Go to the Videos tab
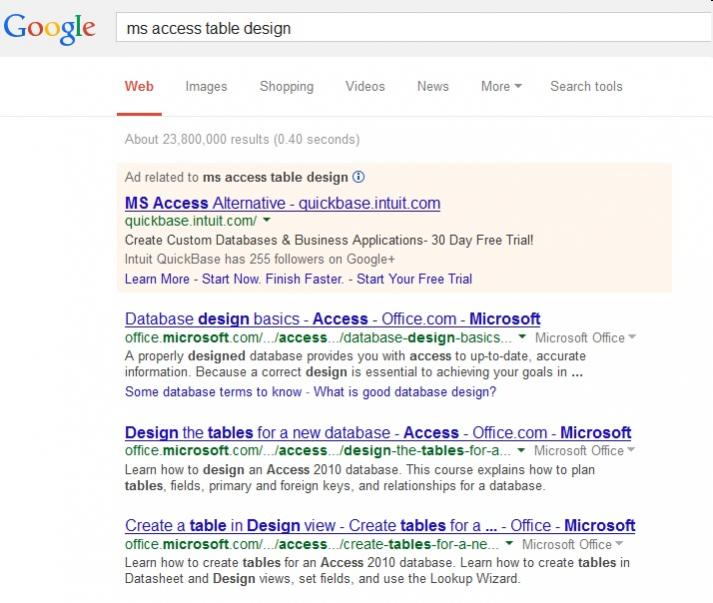The height and width of the screenshot is (603, 713). (365, 86)
